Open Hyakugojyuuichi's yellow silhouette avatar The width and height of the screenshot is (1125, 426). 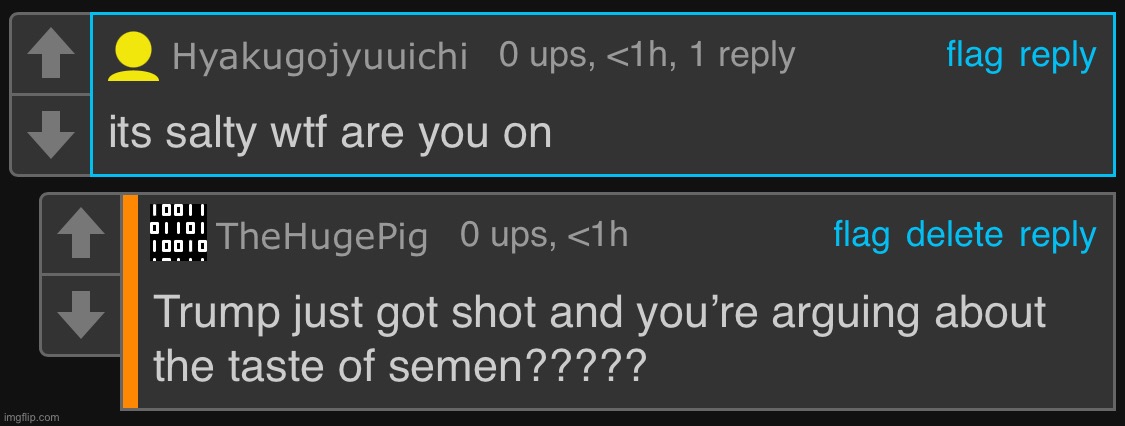coord(133,57)
